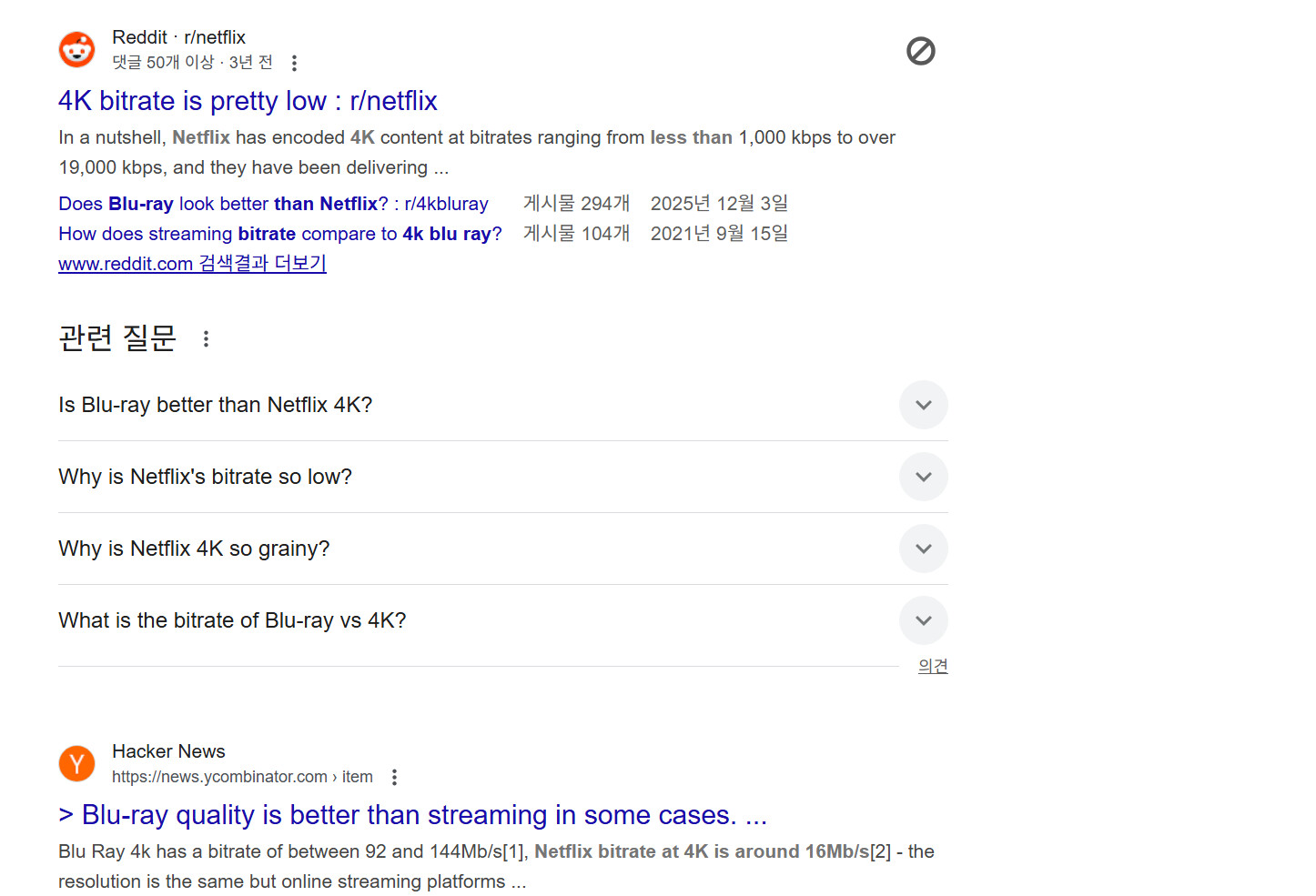Expand 'What is the bitrate of Blu-ray vs 4K?'

click(x=924, y=620)
